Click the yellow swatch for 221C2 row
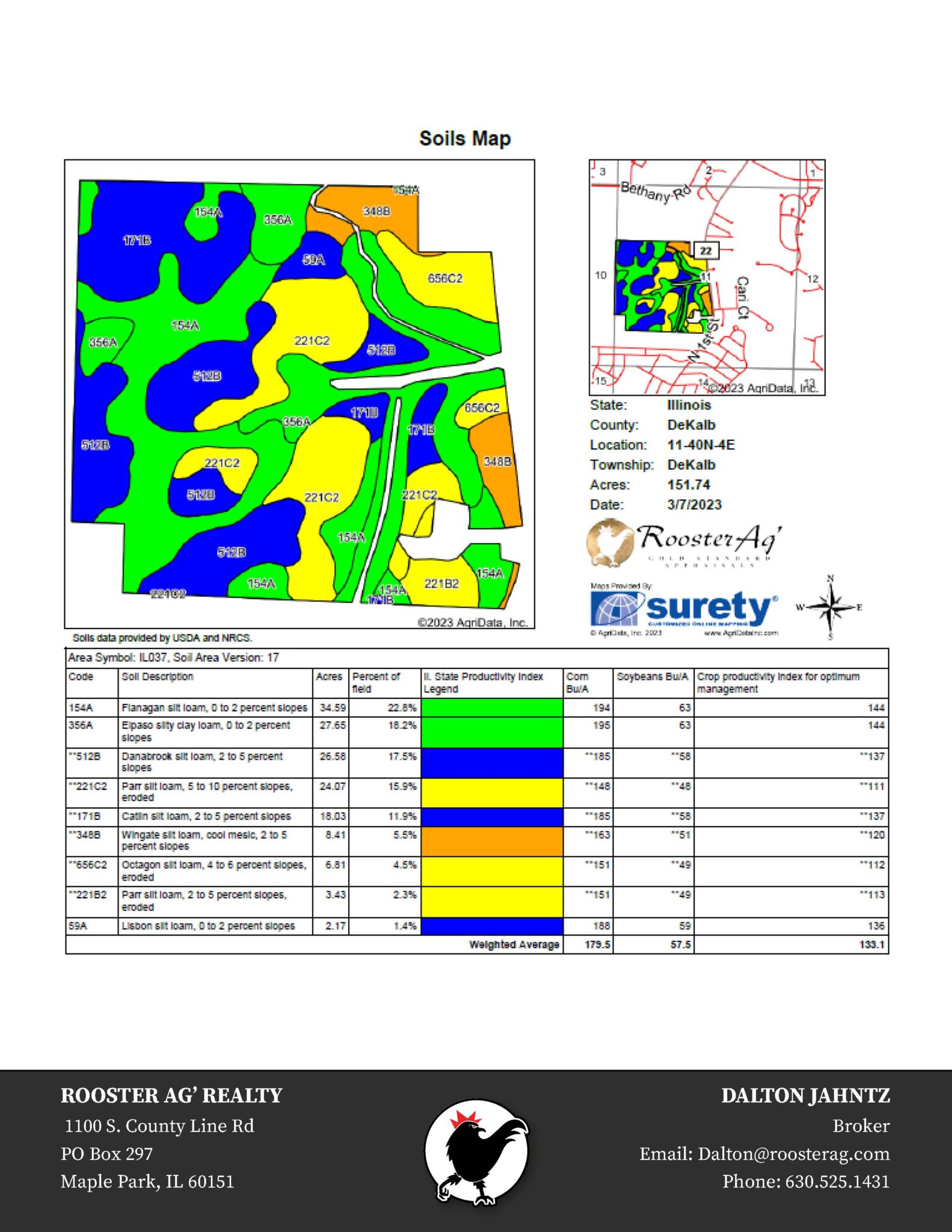952x1232 pixels. [492, 793]
